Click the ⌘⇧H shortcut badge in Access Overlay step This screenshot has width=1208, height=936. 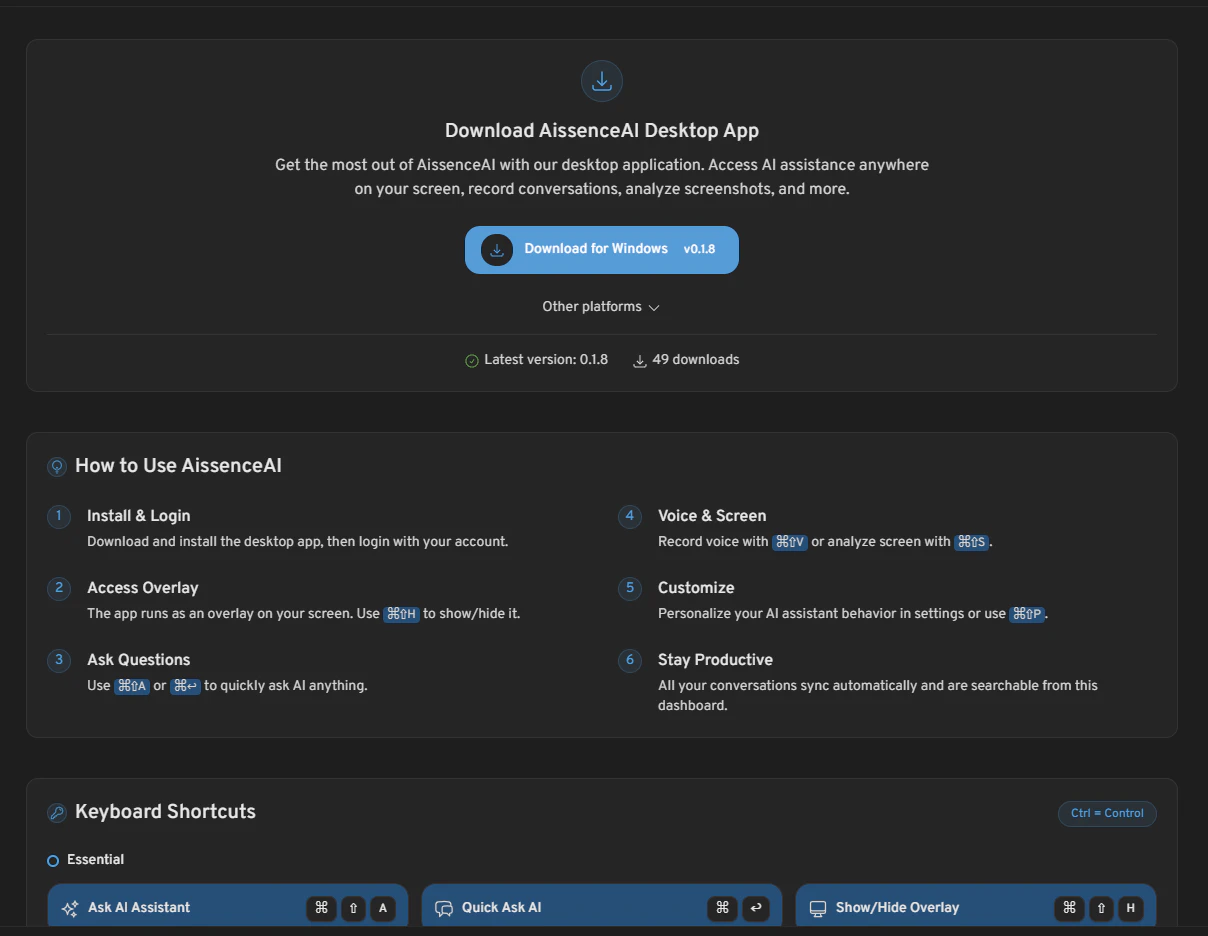coord(401,614)
